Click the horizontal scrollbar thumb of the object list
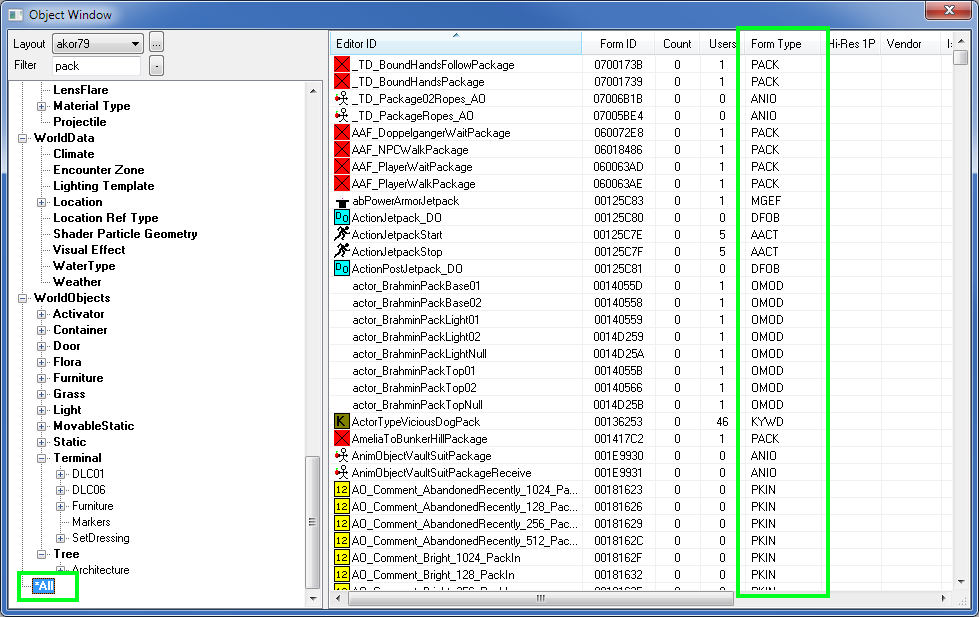Image resolution: width=979 pixels, height=617 pixels. pyautogui.click(x=541, y=598)
